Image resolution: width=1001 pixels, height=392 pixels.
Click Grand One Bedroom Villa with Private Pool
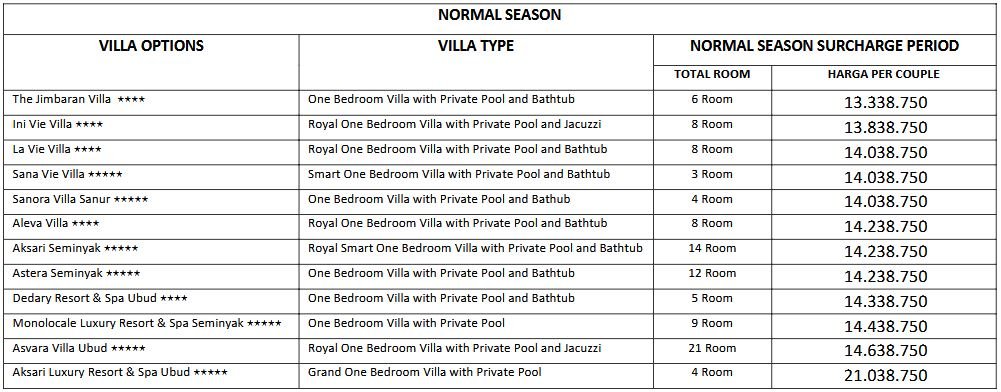[425, 372]
